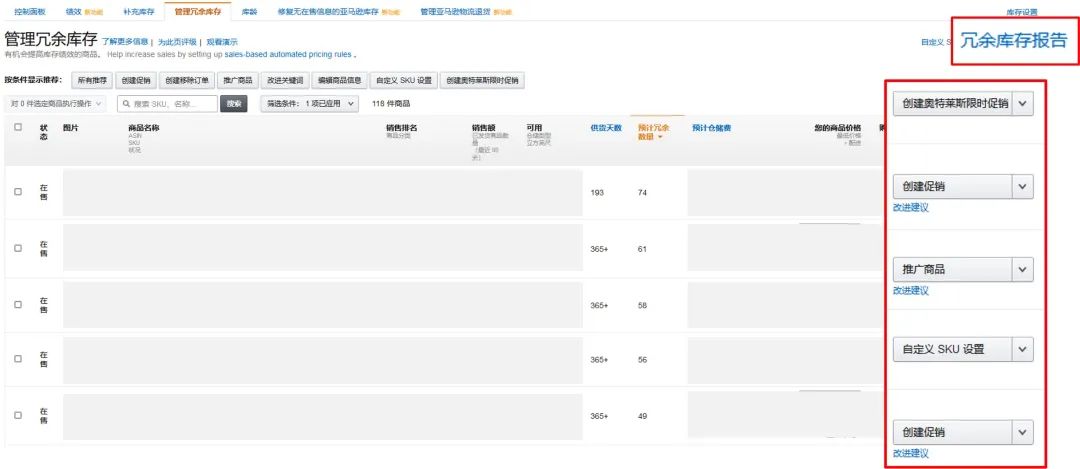Click the 118 件商品 count text
This screenshot has width=1080, height=469.
tap(391, 103)
